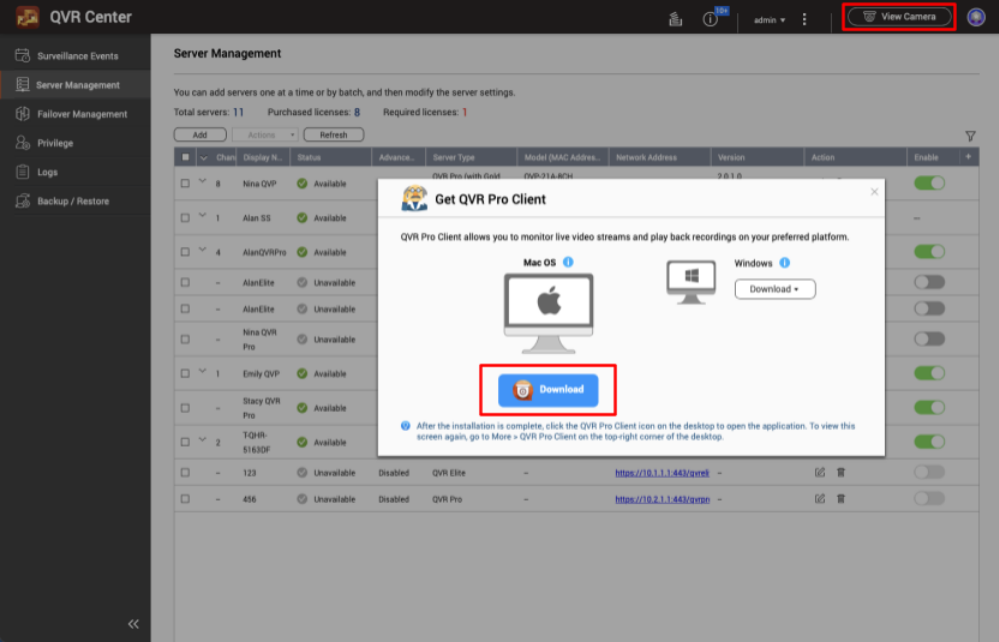Click the QVR Center logo icon
Image resolution: width=999 pixels, height=642 pixels.
pos(27,17)
